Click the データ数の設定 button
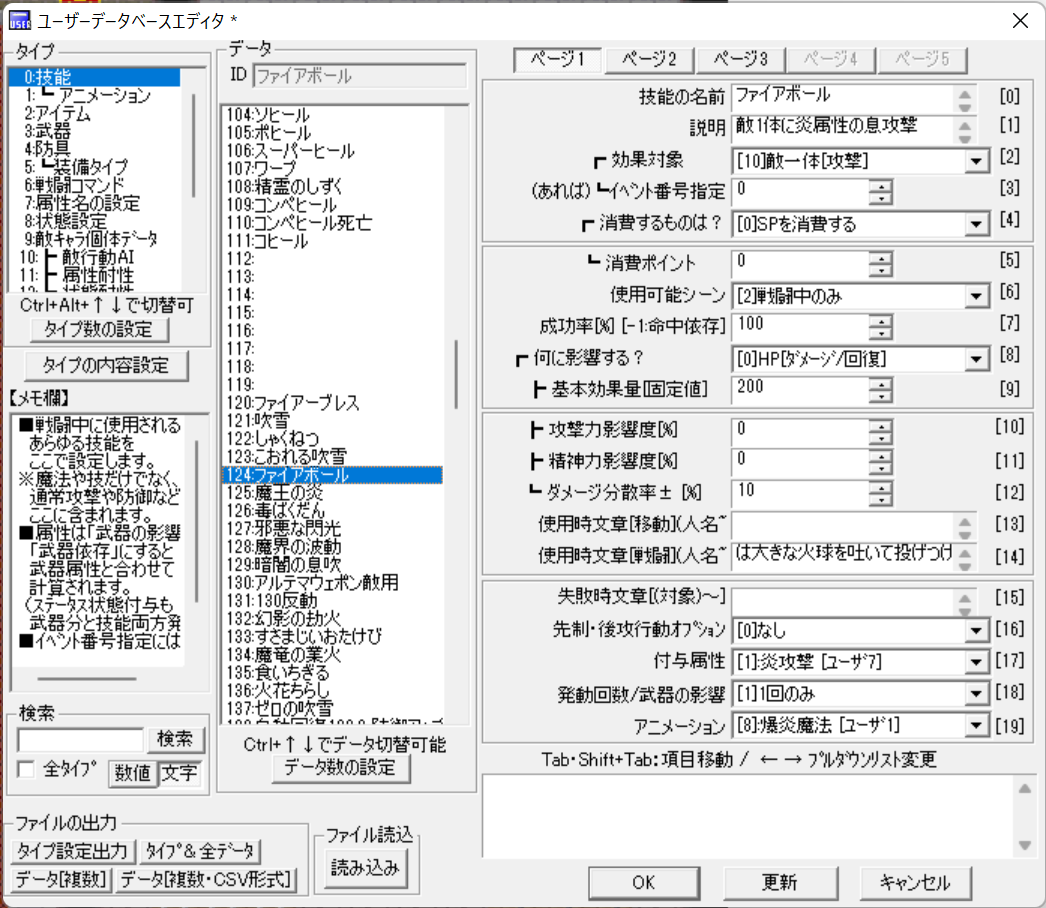Viewport: 1046px width, 908px height. (341, 768)
